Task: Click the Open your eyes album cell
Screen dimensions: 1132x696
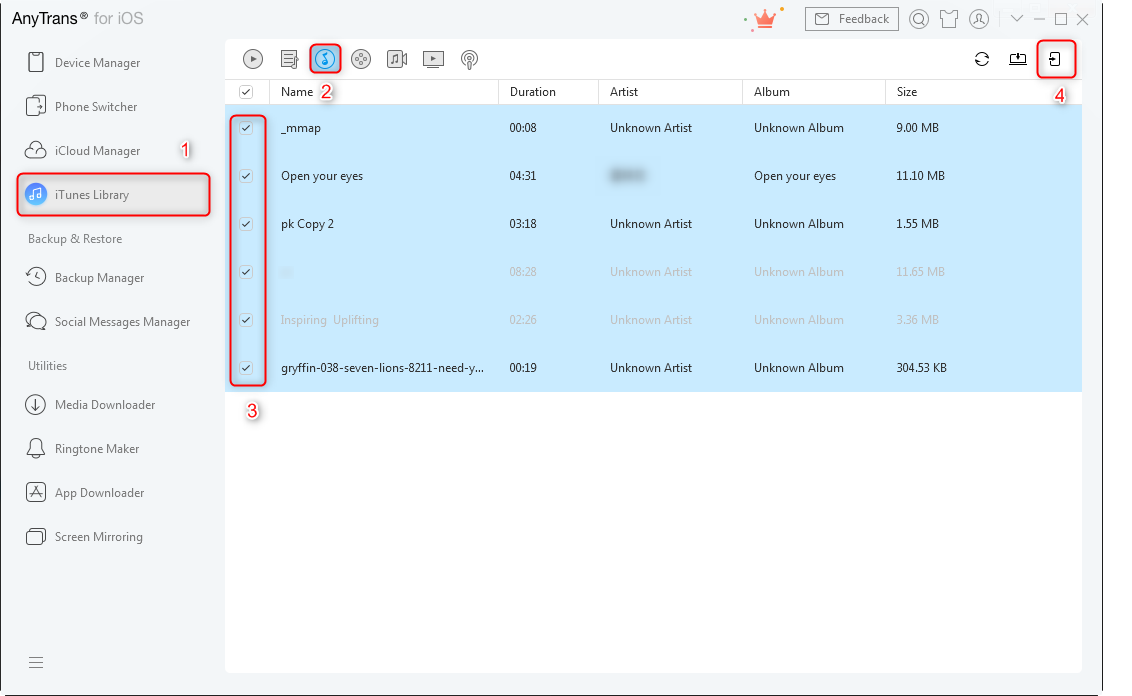Action: click(x=795, y=176)
